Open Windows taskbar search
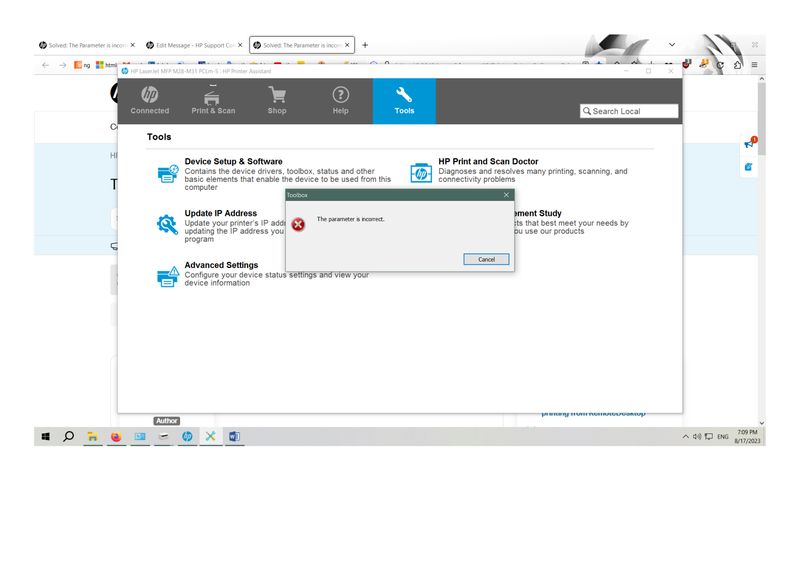 (x=68, y=436)
